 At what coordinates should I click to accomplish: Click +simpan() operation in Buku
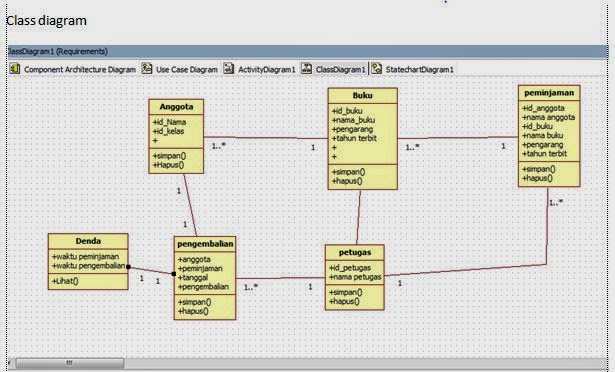pyautogui.click(x=348, y=172)
